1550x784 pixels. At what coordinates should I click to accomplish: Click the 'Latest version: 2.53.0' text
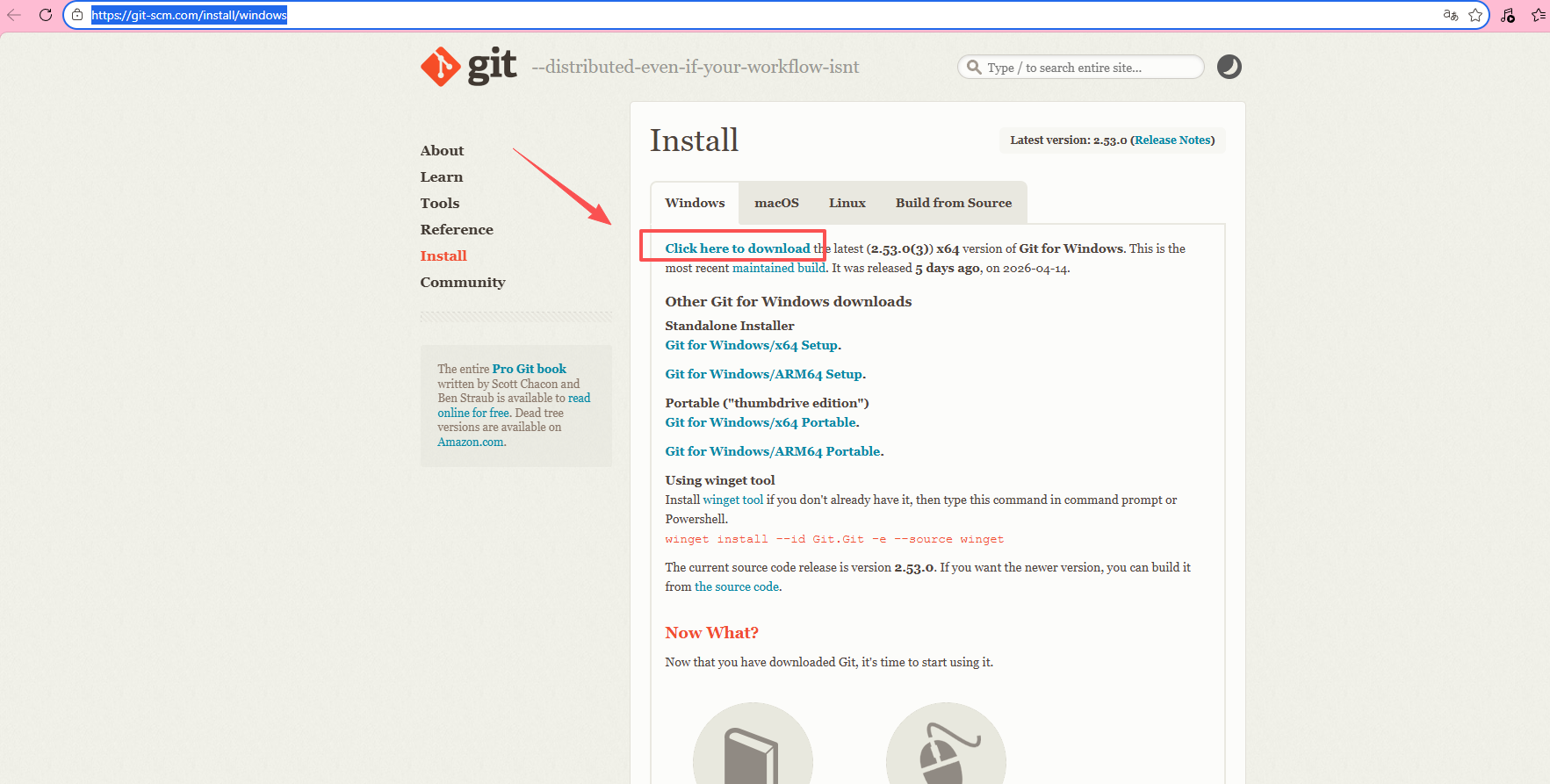(x=1068, y=140)
